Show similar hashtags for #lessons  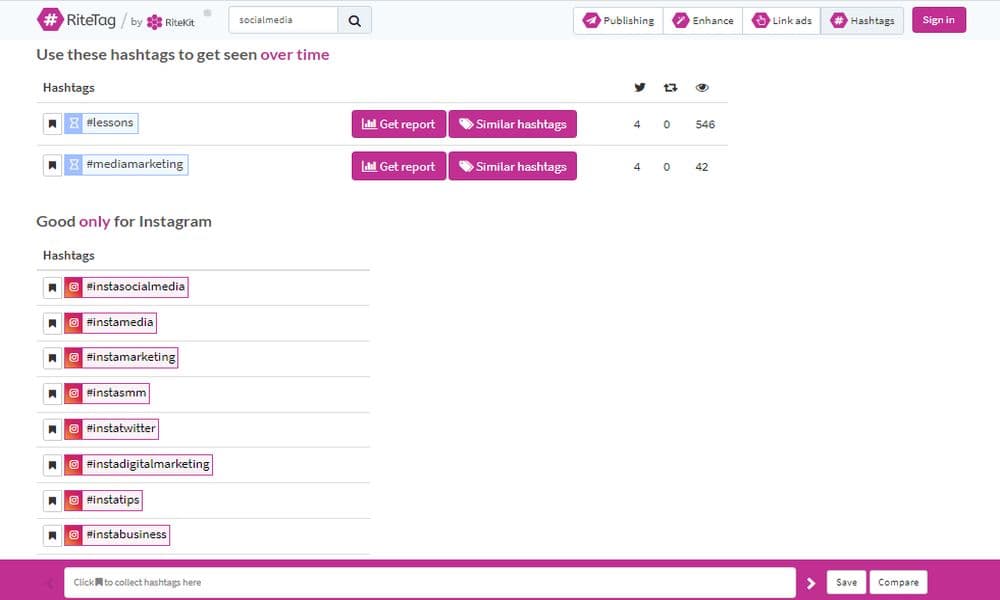(x=513, y=124)
